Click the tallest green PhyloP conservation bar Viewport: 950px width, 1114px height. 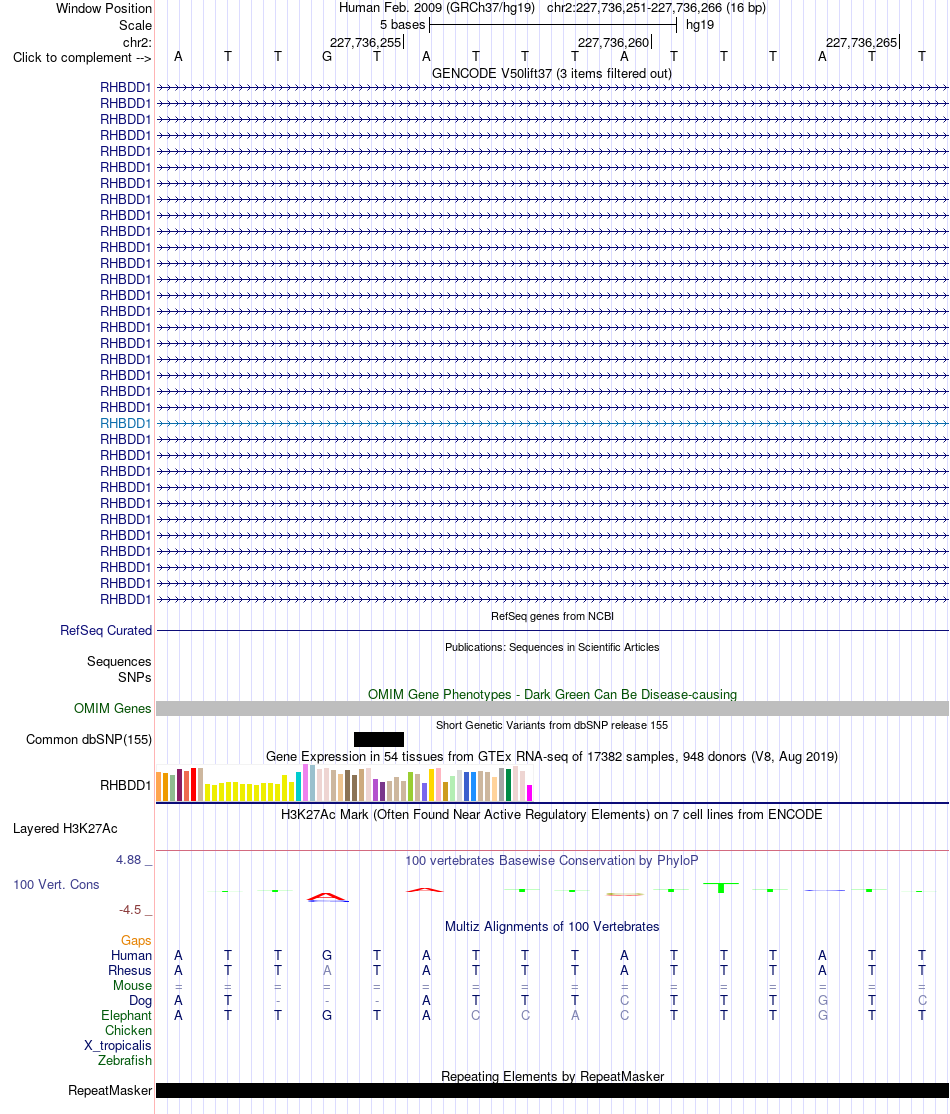pos(721,888)
